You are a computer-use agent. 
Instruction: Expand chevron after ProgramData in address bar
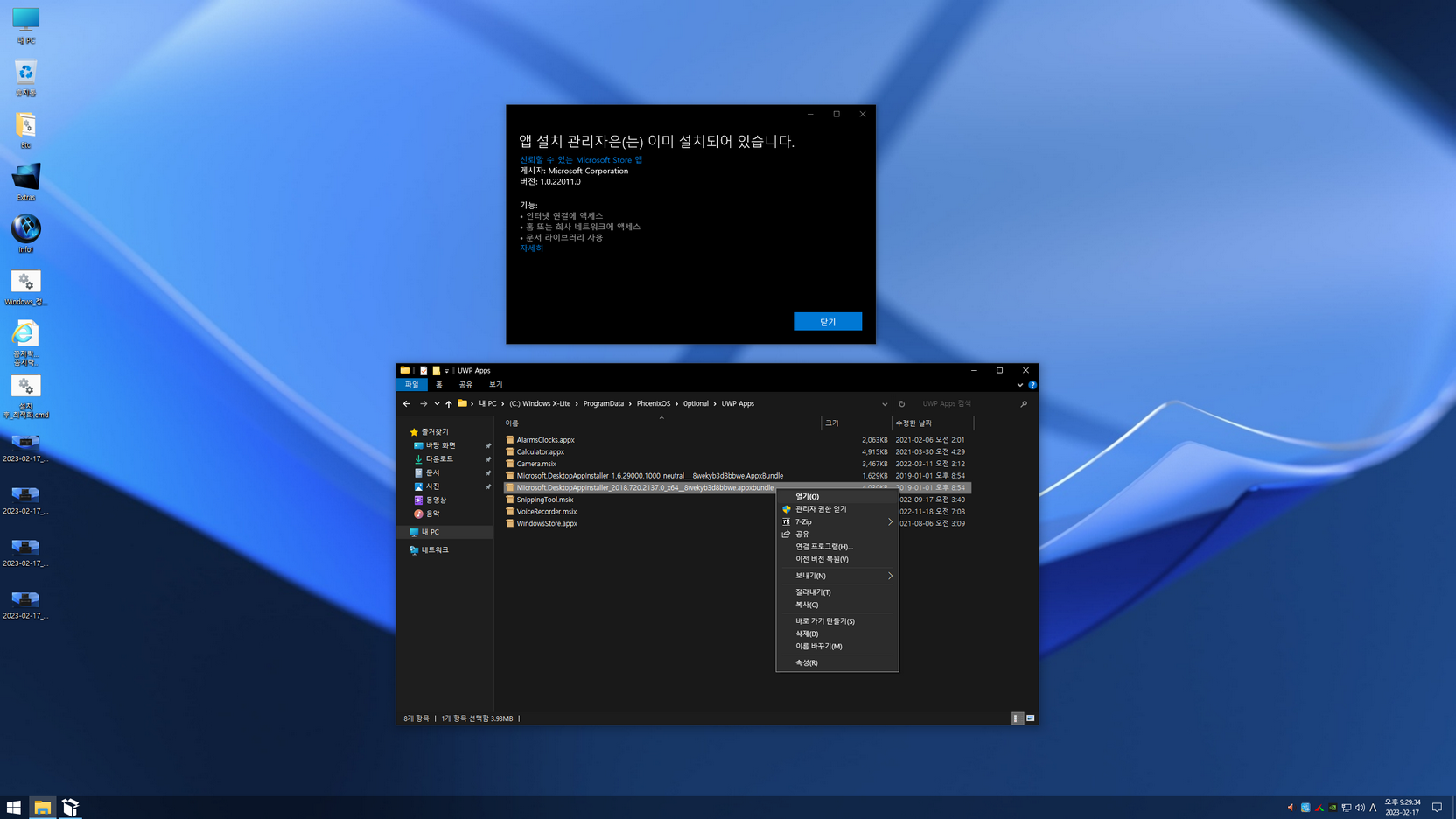[x=631, y=403]
